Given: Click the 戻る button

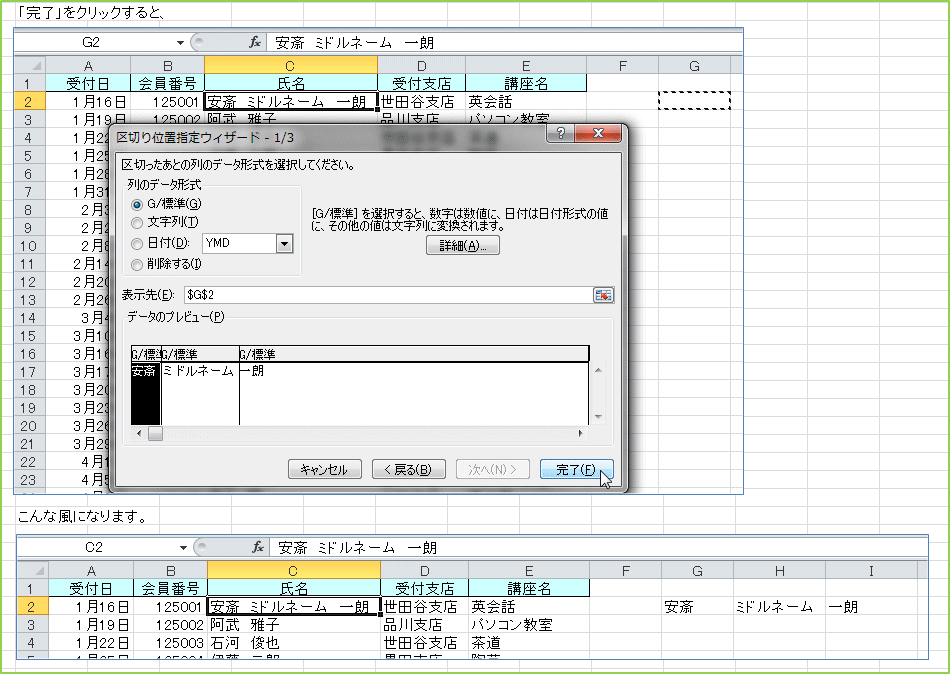Looking at the screenshot, I should (409, 470).
